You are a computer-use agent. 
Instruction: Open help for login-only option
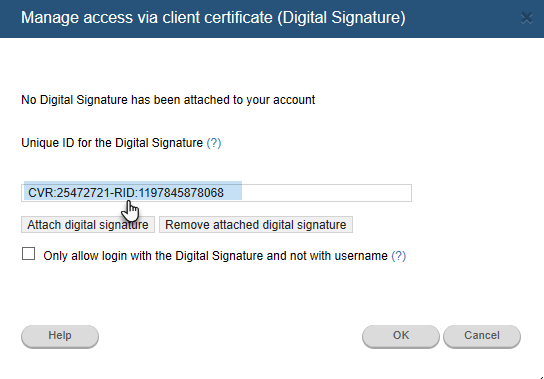(x=399, y=256)
